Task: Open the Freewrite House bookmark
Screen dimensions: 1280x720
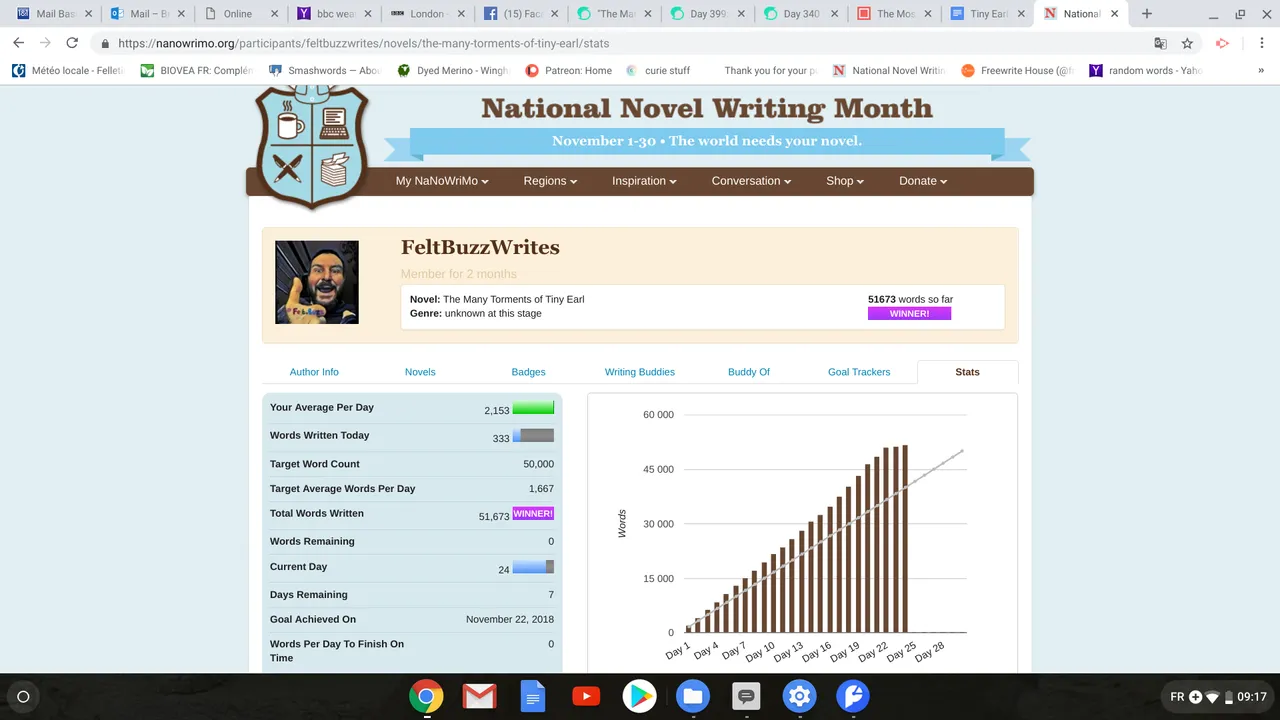Action: coord(1017,71)
